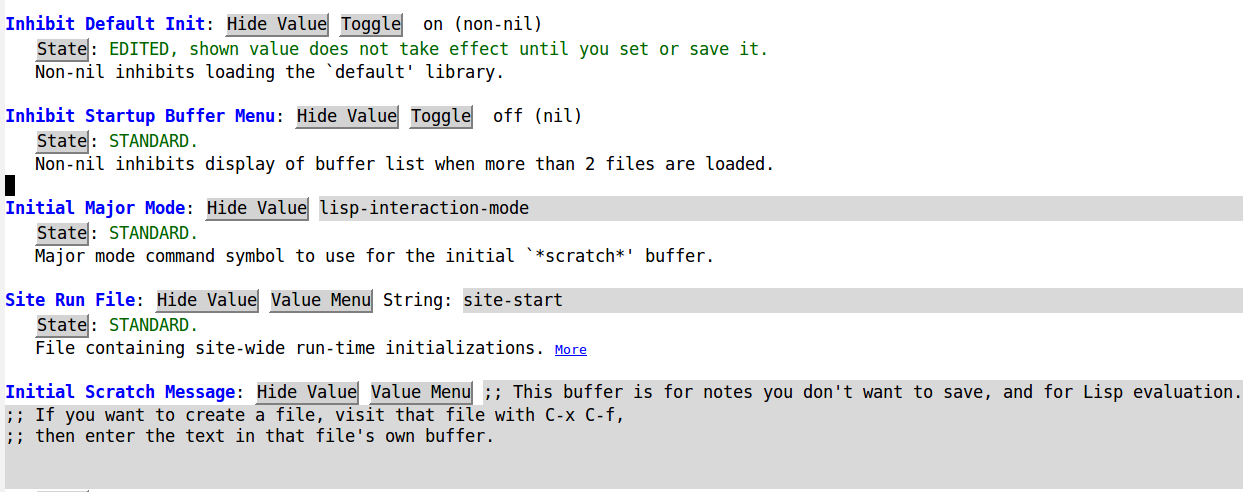Open State button under Site Run File
The image size is (1243, 492).
[62, 325]
